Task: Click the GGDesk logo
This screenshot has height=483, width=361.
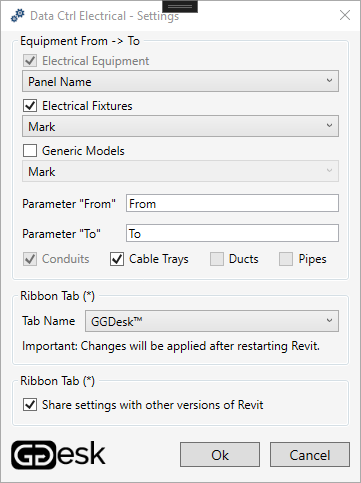Action: click(x=58, y=454)
